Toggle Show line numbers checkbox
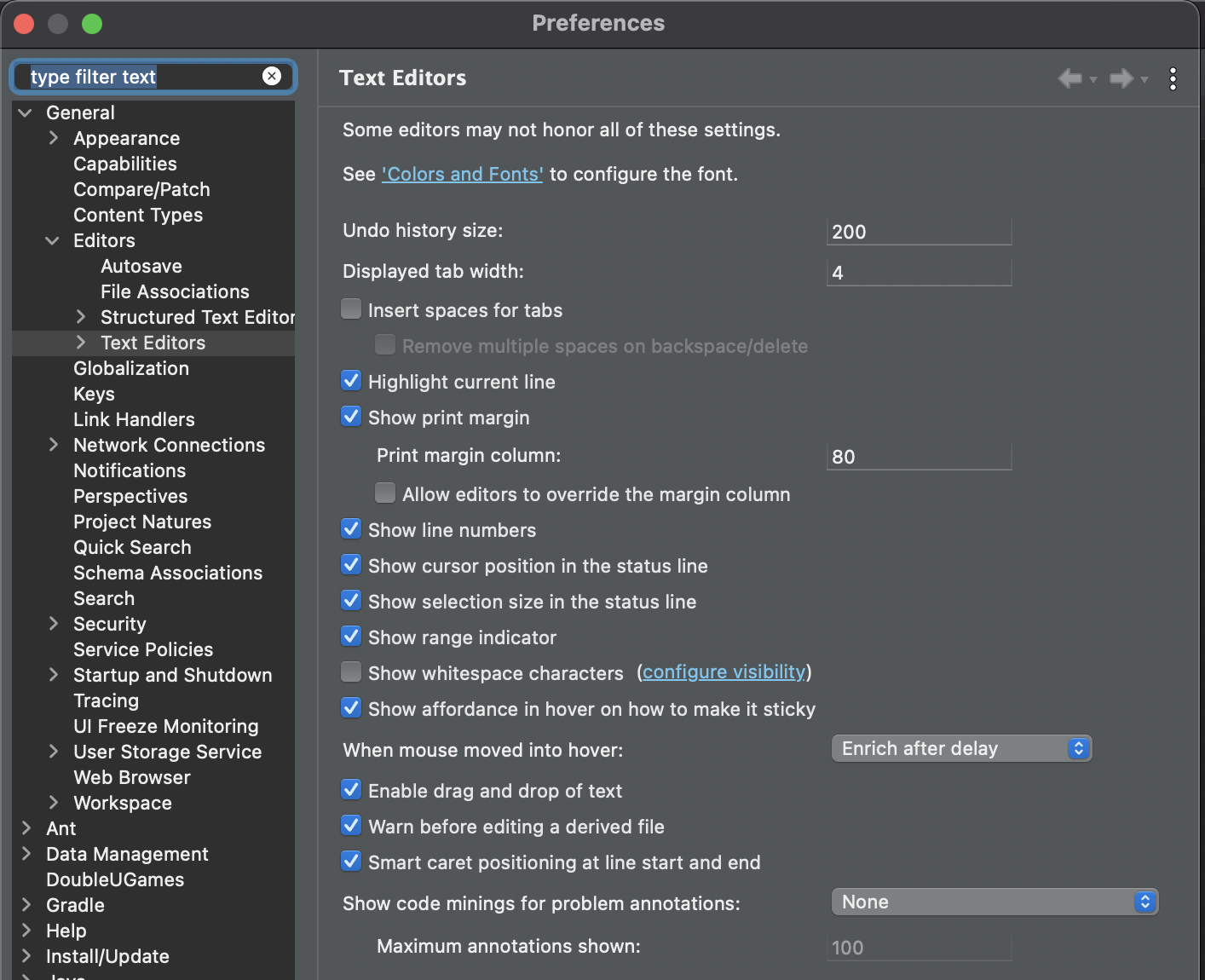 click(x=351, y=528)
